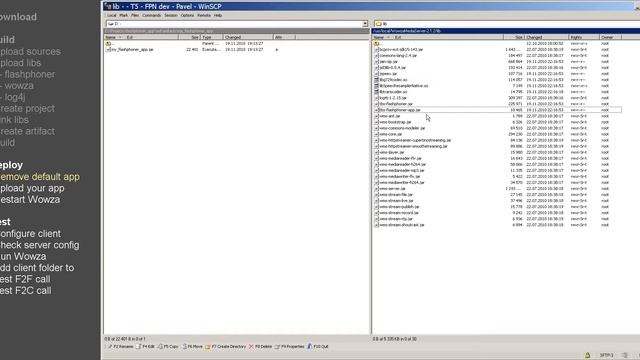
Task: Sort local panel by Size column
Action: coord(190,37)
